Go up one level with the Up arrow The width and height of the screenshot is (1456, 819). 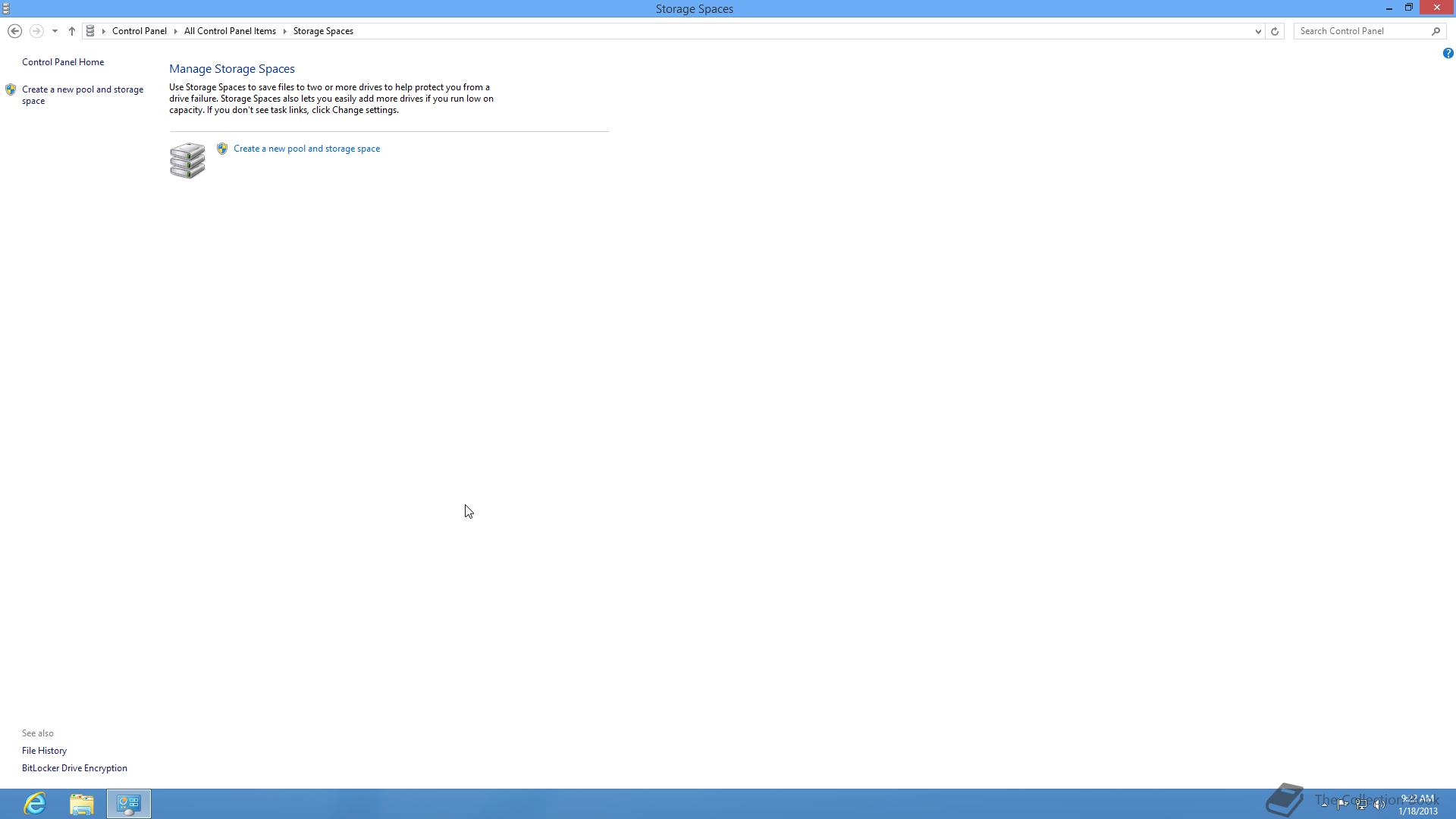pos(71,31)
